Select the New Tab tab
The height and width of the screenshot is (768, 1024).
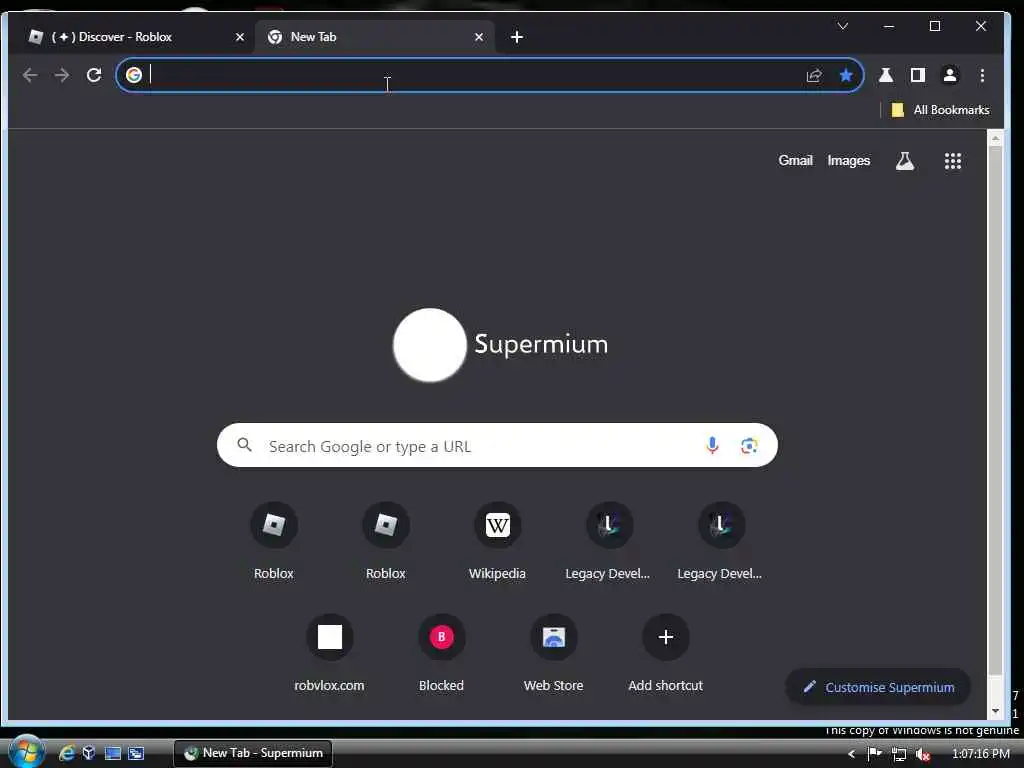pos(375,37)
